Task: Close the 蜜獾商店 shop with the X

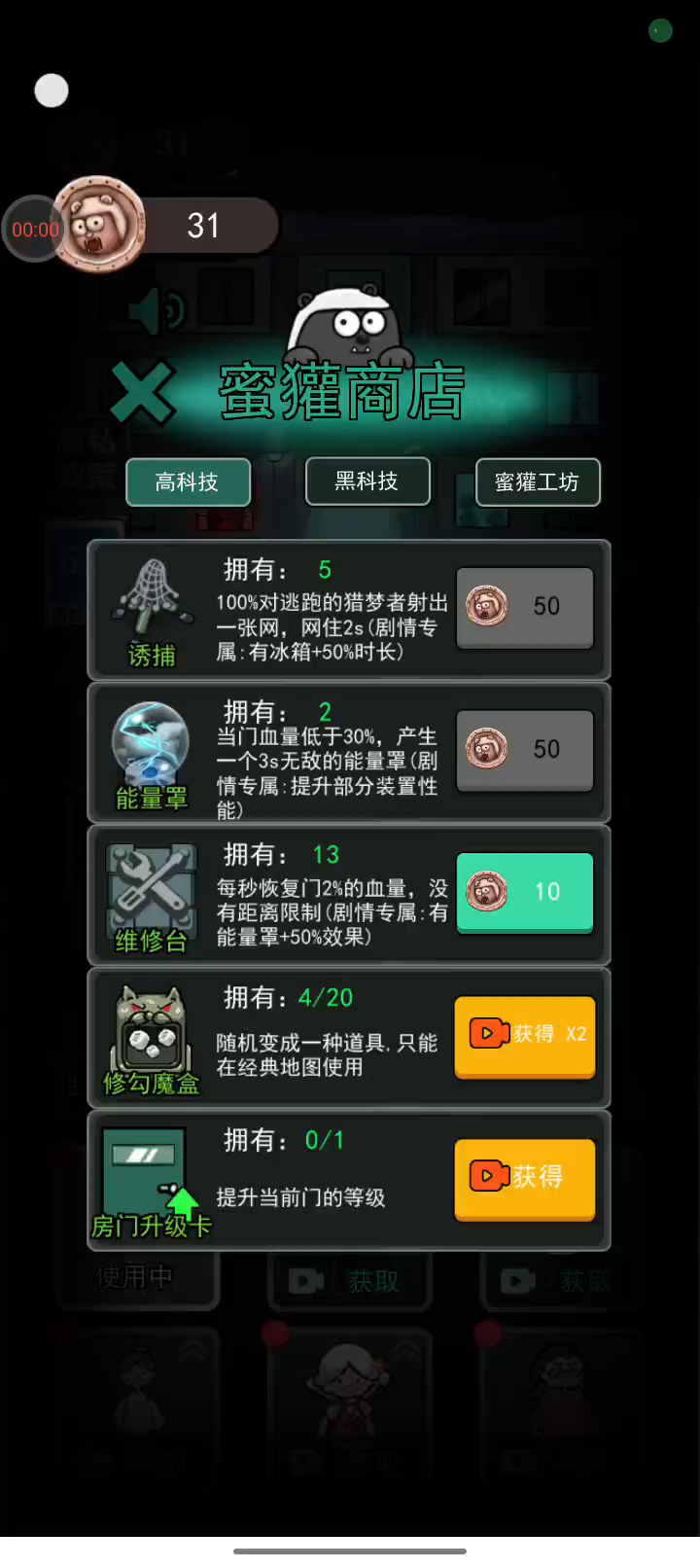Action: tap(143, 393)
